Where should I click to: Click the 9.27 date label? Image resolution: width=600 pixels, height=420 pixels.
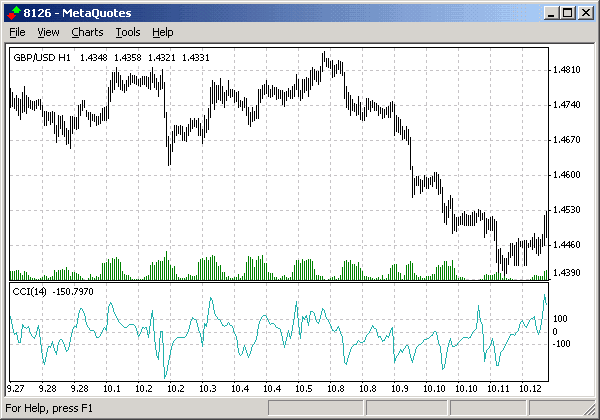pyautogui.click(x=15, y=389)
